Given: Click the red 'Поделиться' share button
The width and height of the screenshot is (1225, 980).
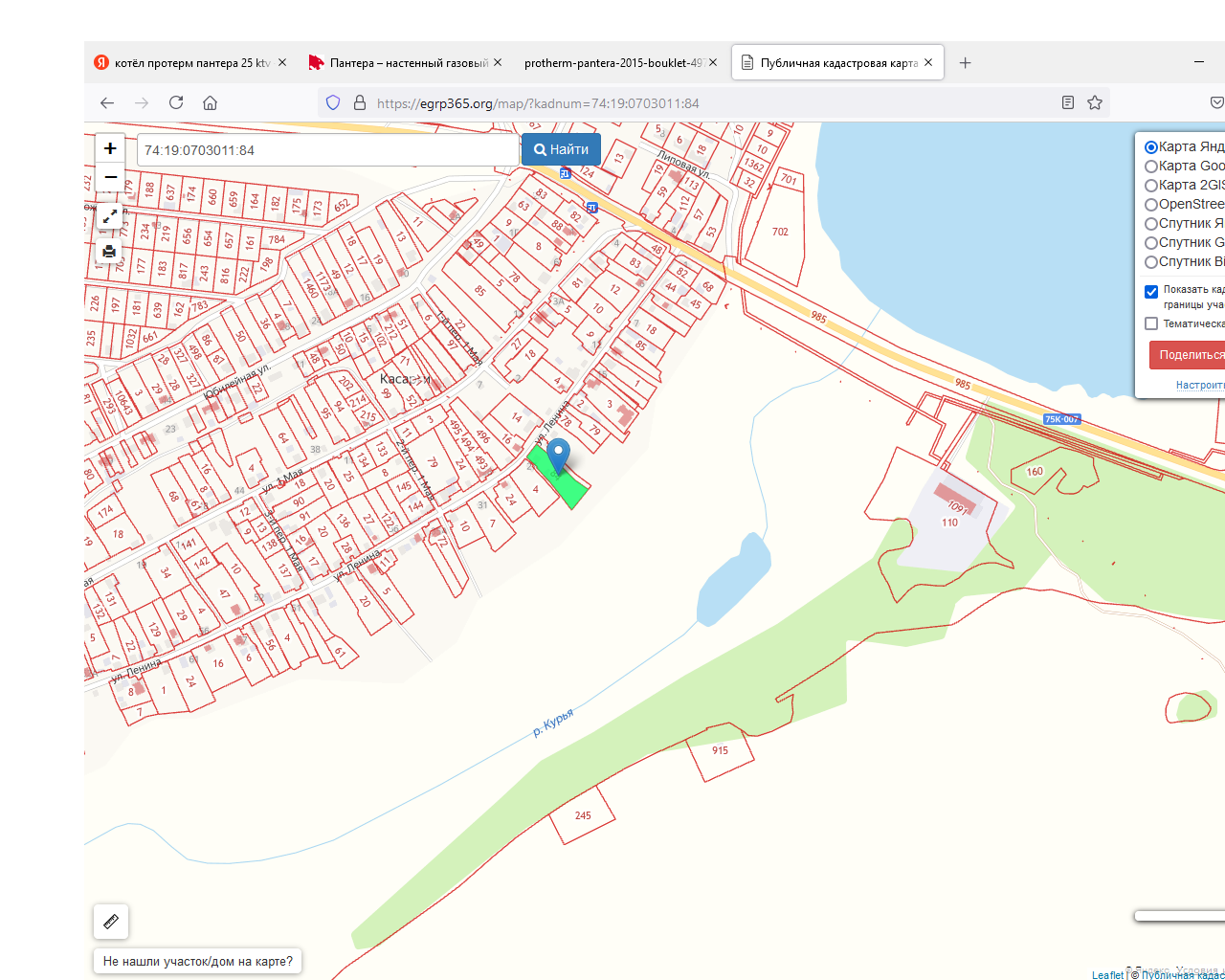Looking at the screenshot, I should (1188, 355).
